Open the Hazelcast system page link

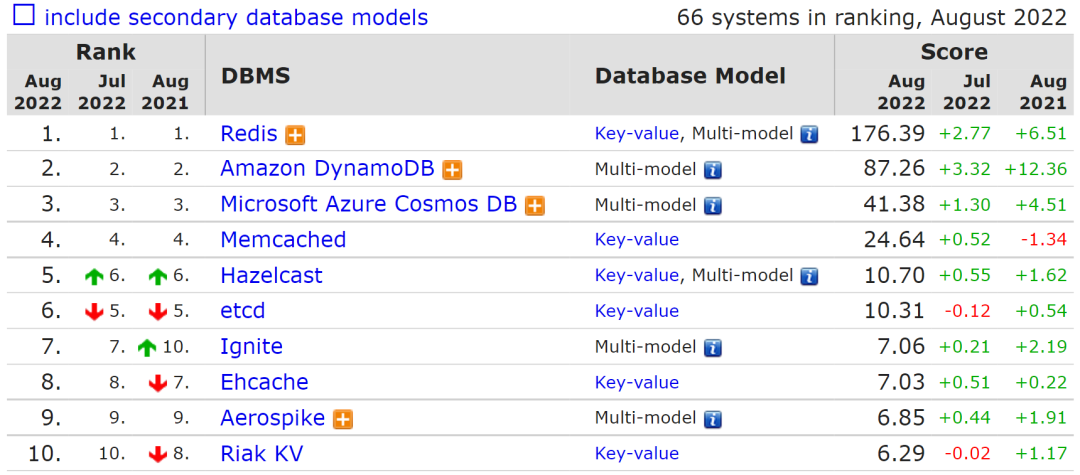coord(271,276)
